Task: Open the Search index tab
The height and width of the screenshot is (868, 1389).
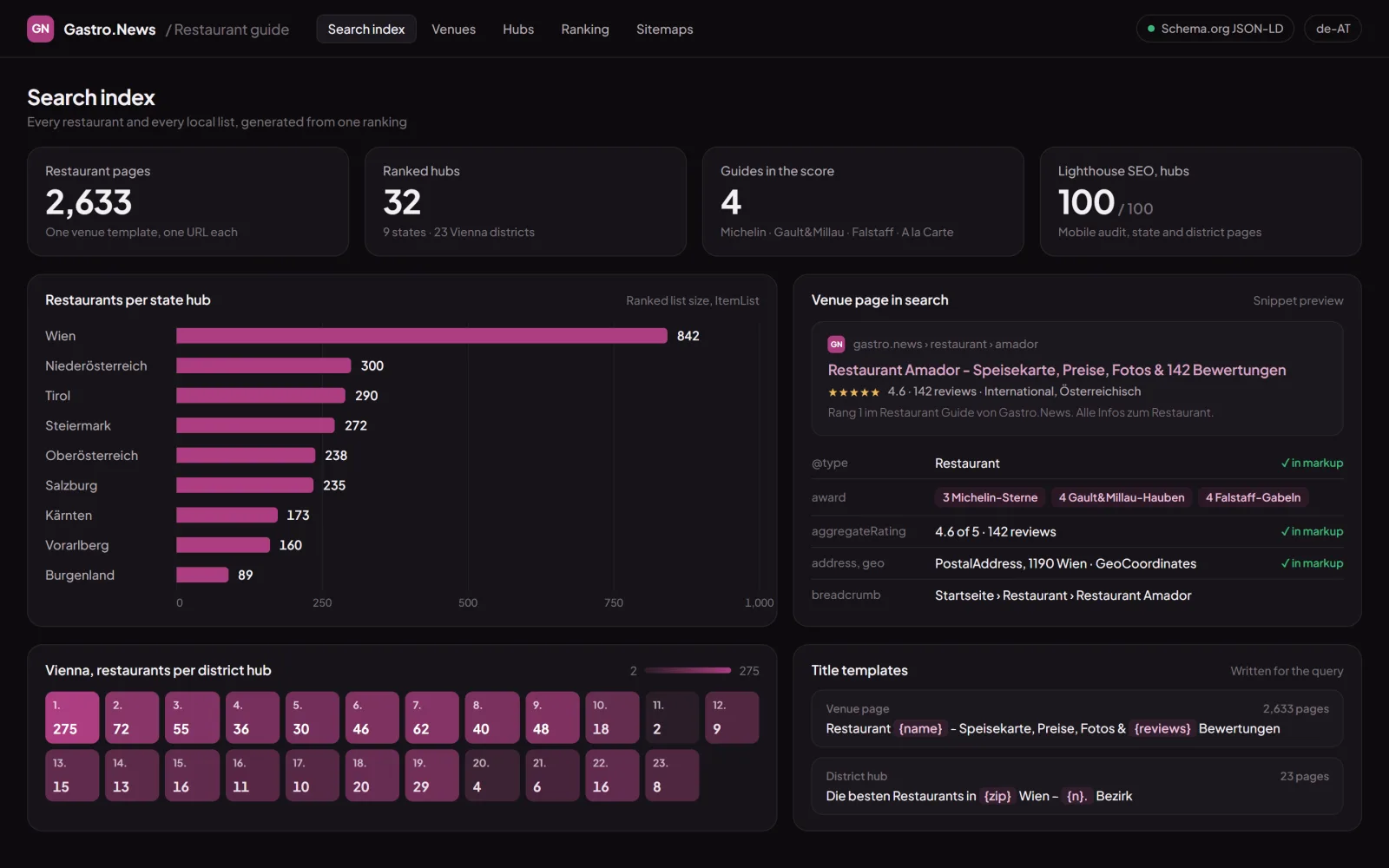Action: 366,29
